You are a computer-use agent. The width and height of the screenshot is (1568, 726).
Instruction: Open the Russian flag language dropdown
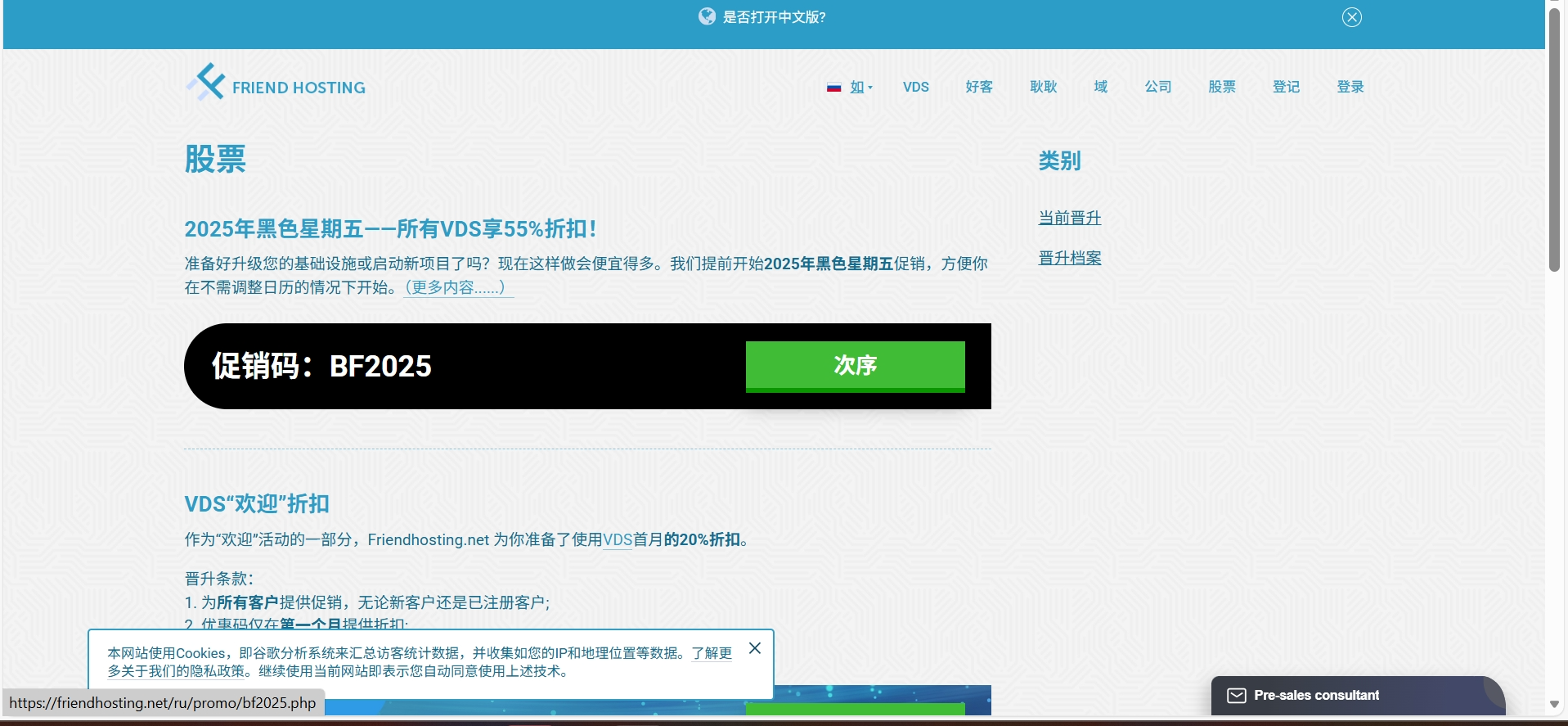pyautogui.click(x=849, y=87)
